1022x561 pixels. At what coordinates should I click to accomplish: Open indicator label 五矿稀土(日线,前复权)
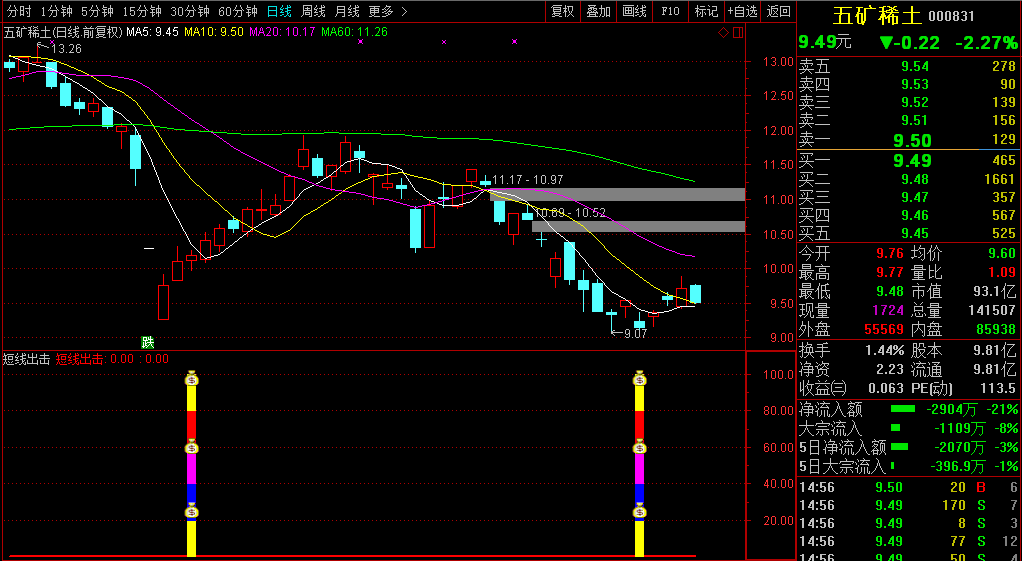tap(62, 32)
